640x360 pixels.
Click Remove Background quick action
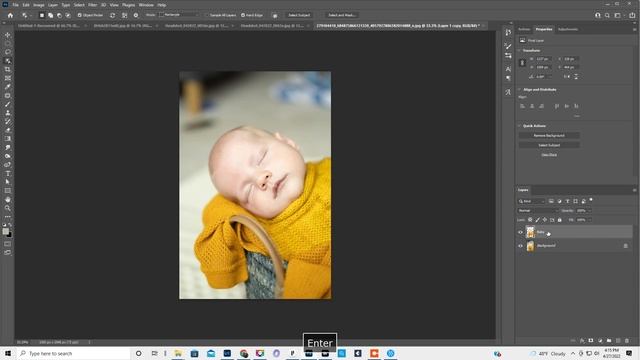point(549,136)
